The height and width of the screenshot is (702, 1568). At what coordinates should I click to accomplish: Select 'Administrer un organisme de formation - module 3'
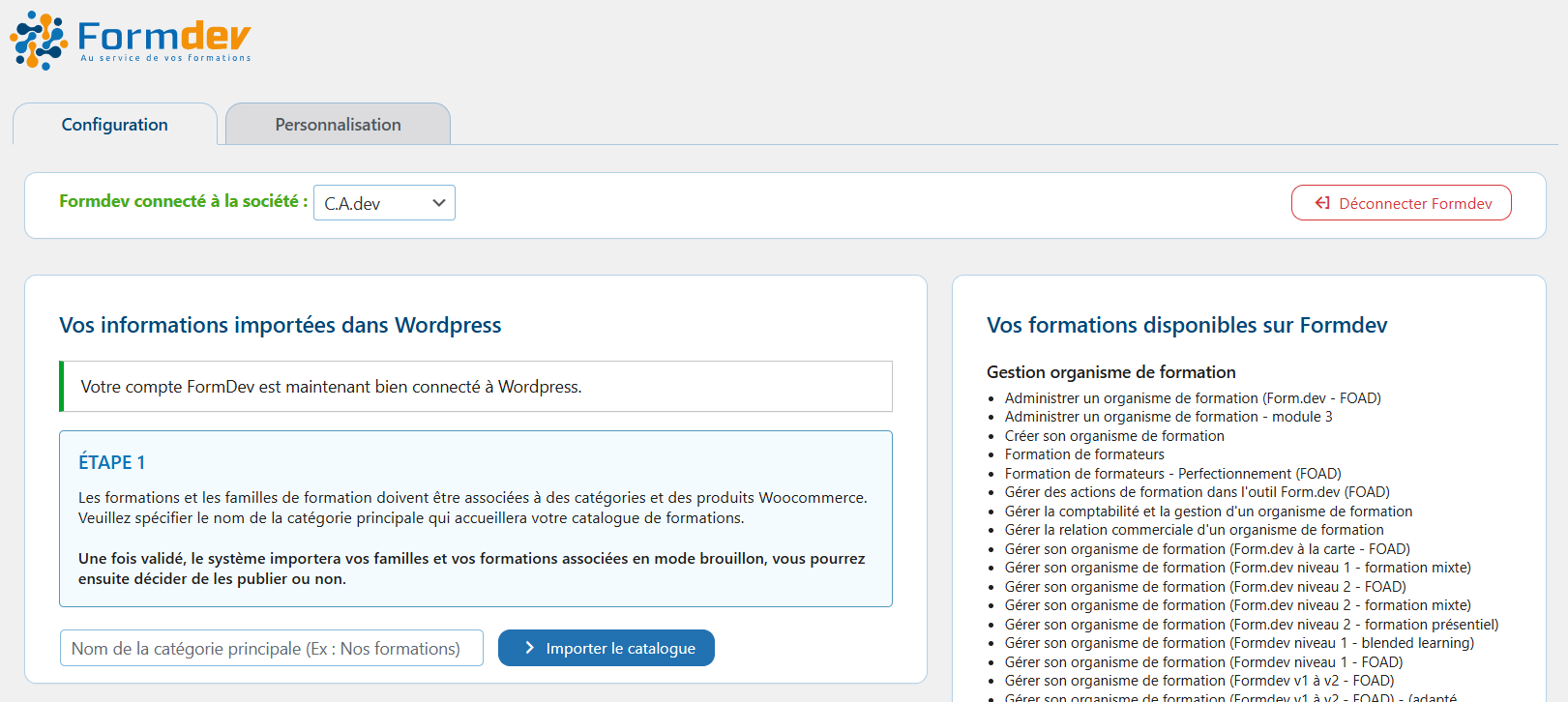1168,417
